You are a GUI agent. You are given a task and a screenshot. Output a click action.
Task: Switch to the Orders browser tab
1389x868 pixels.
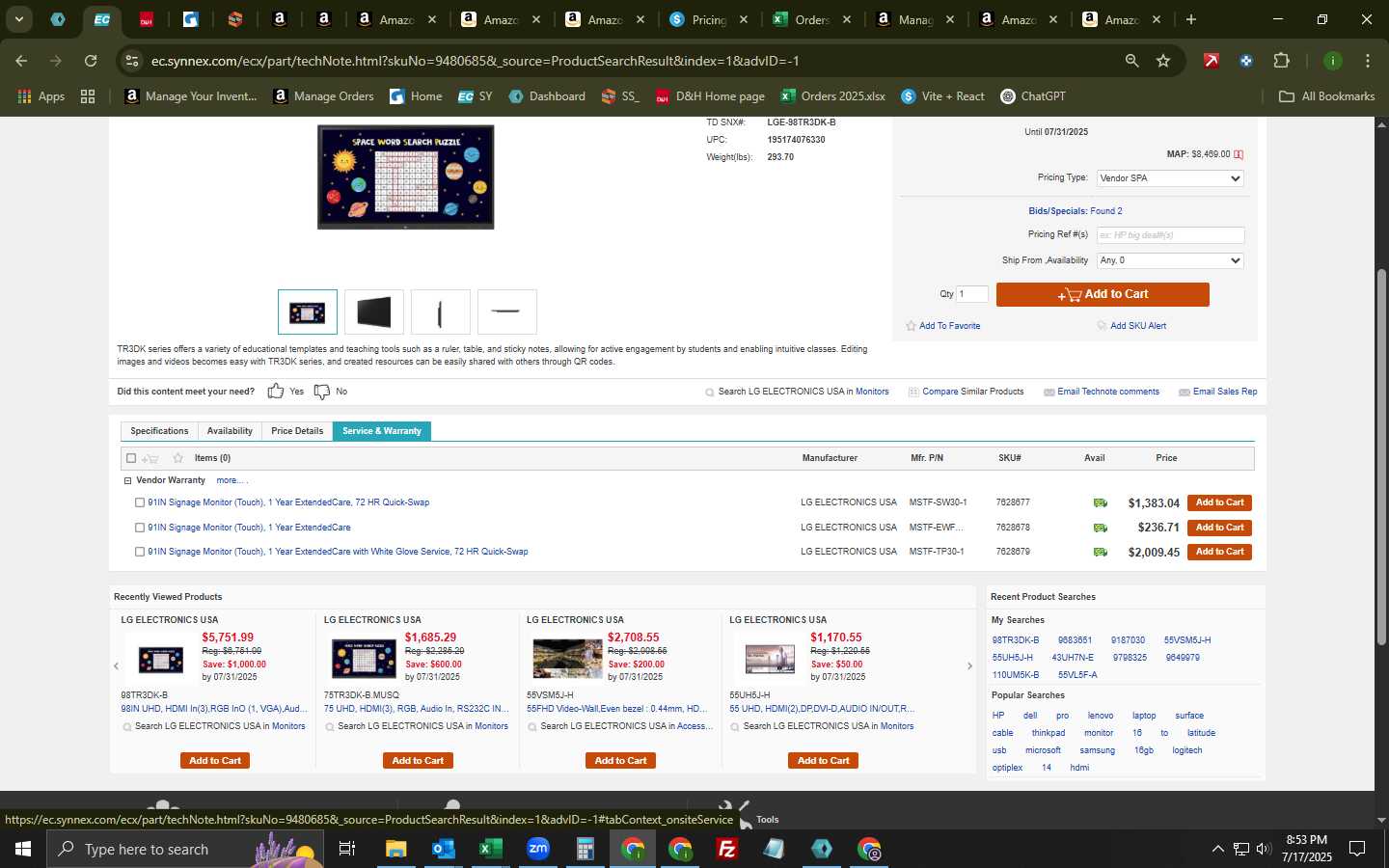tap(811, 19)
